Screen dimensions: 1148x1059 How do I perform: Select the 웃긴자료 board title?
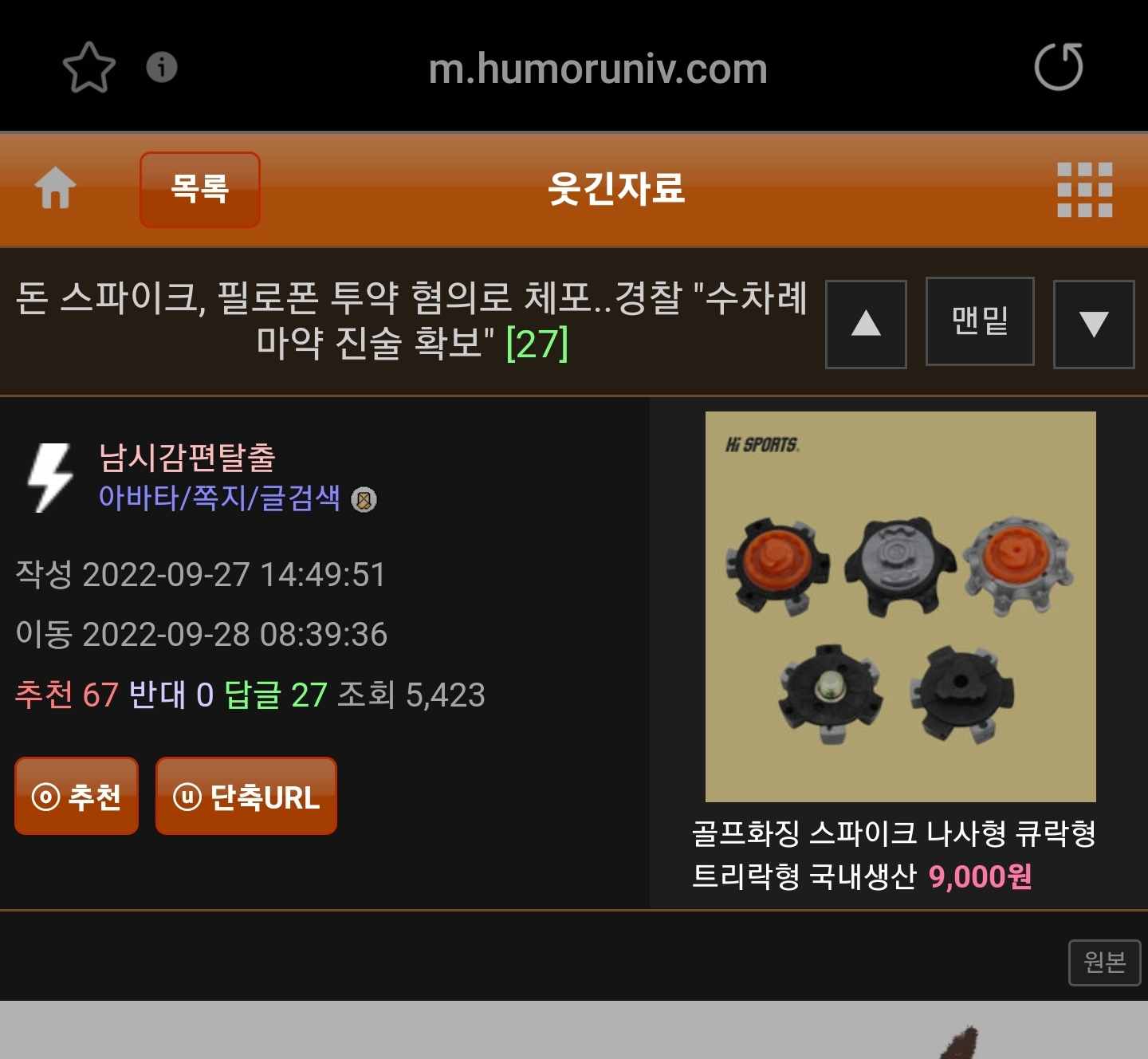(616, 189)
